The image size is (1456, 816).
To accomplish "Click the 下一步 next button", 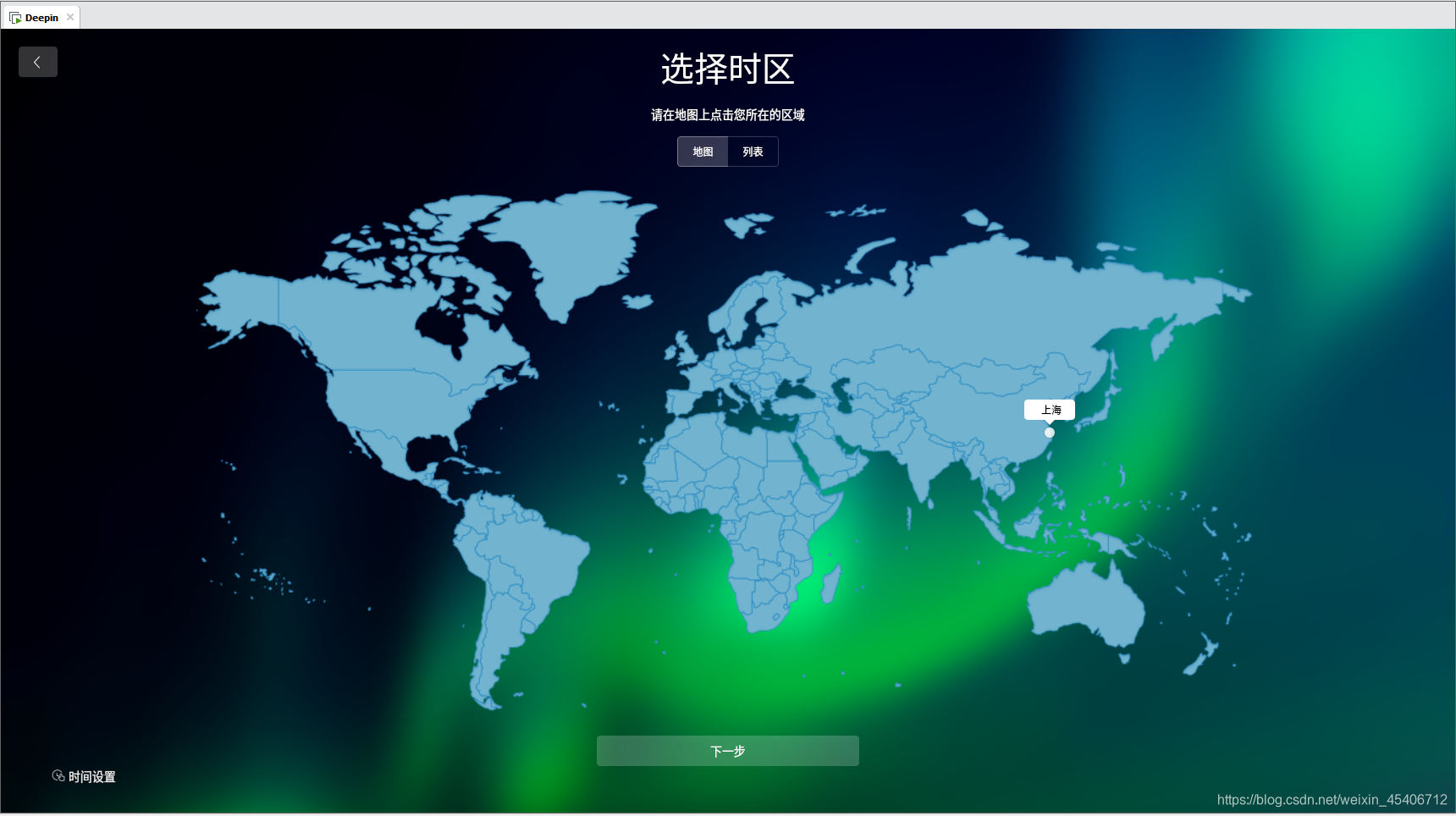I will pyautogui.click(x=728, y=751).
